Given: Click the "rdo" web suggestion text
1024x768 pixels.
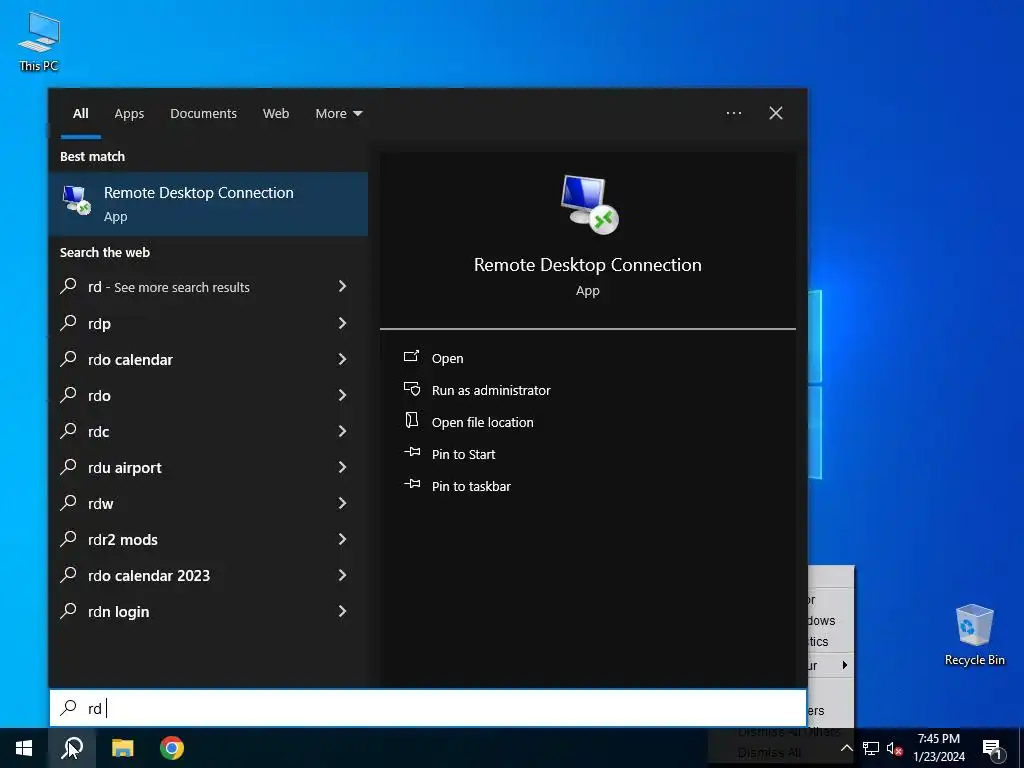Looking at the screenshot, I should [x=99, y=396].
